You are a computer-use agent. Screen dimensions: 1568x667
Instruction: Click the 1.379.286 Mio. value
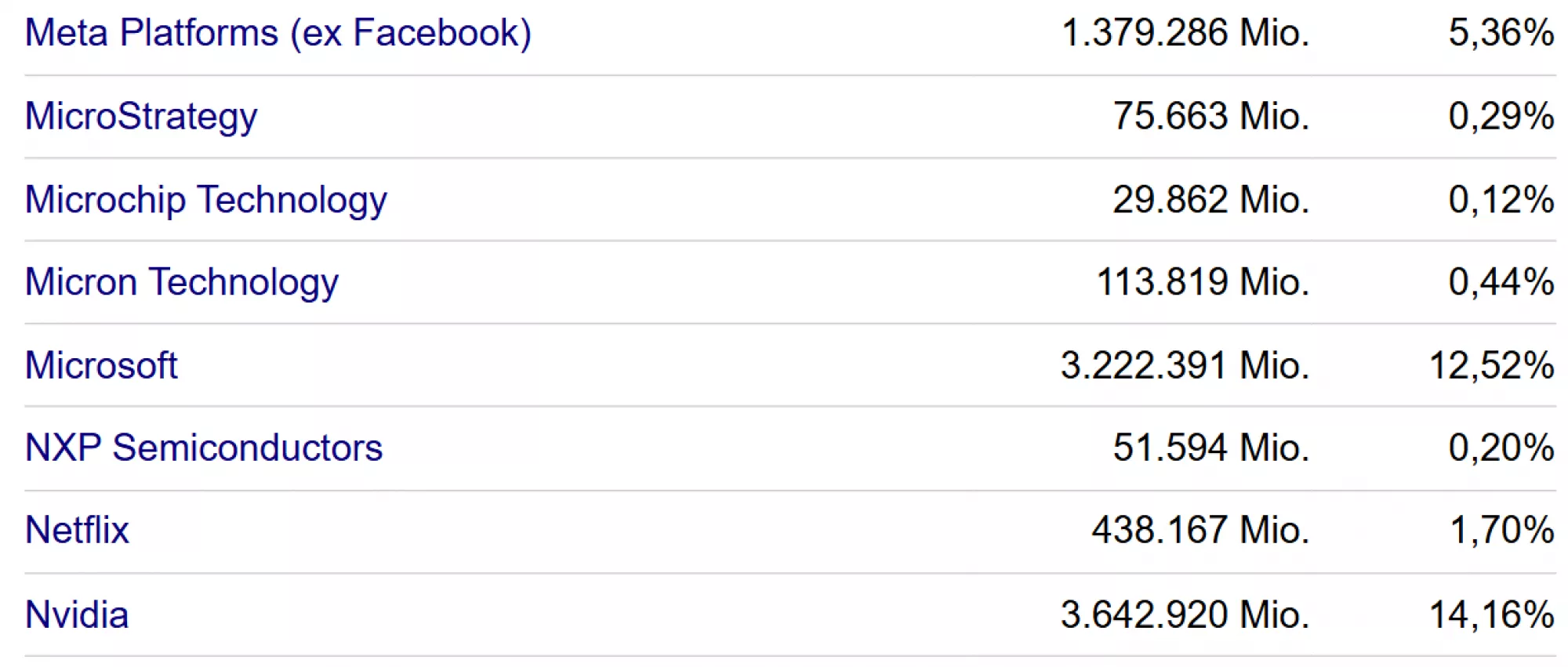click(1185, 34)
